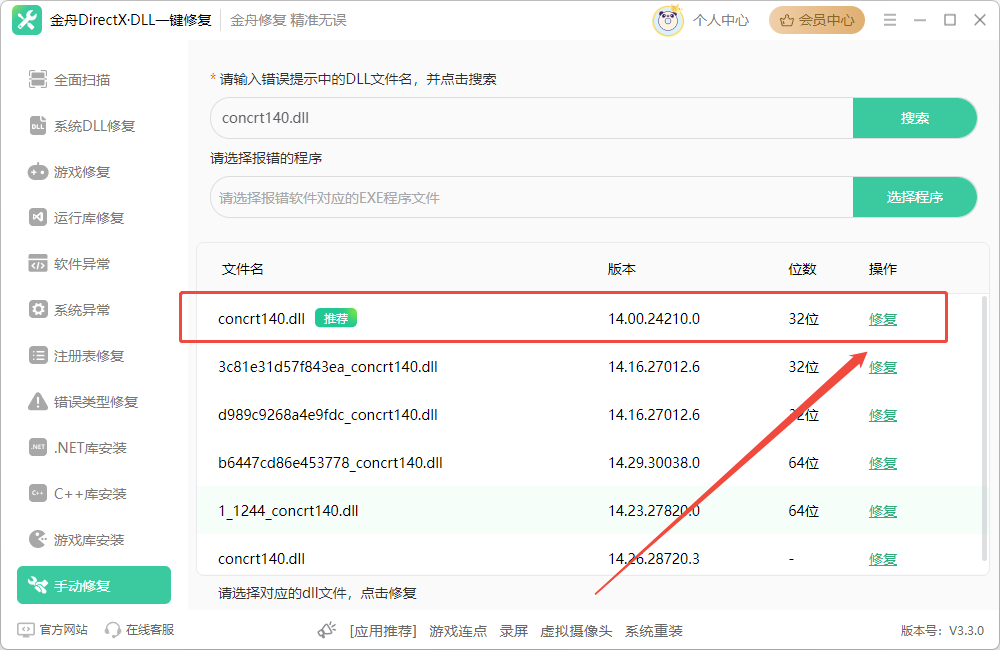The height and width of the screenshot is (650, 1000).
Task: Click 修复 for concrt140.dll version 14.26.28720.3
Action: tap(883, 559)
